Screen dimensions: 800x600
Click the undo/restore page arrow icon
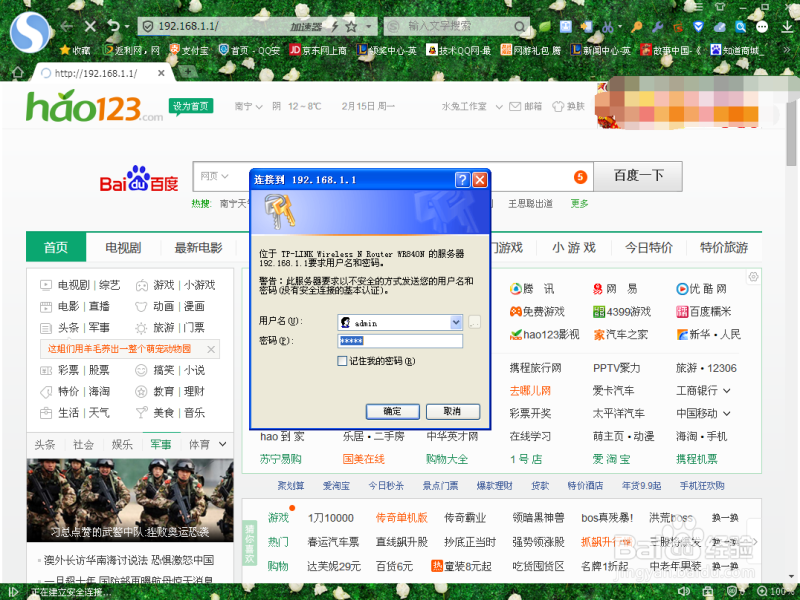pos(113,26)
